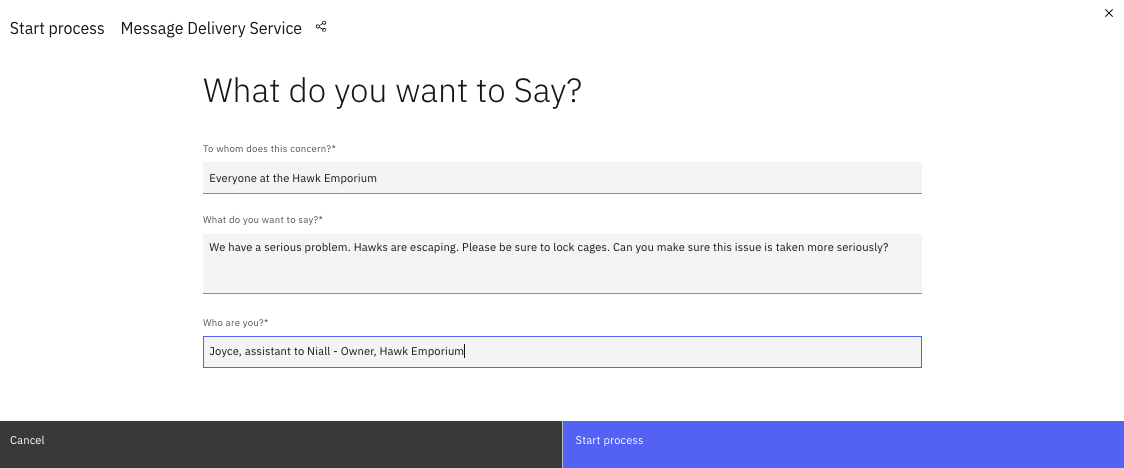Click the 'Start process' header title text

[x=57, y=29]
